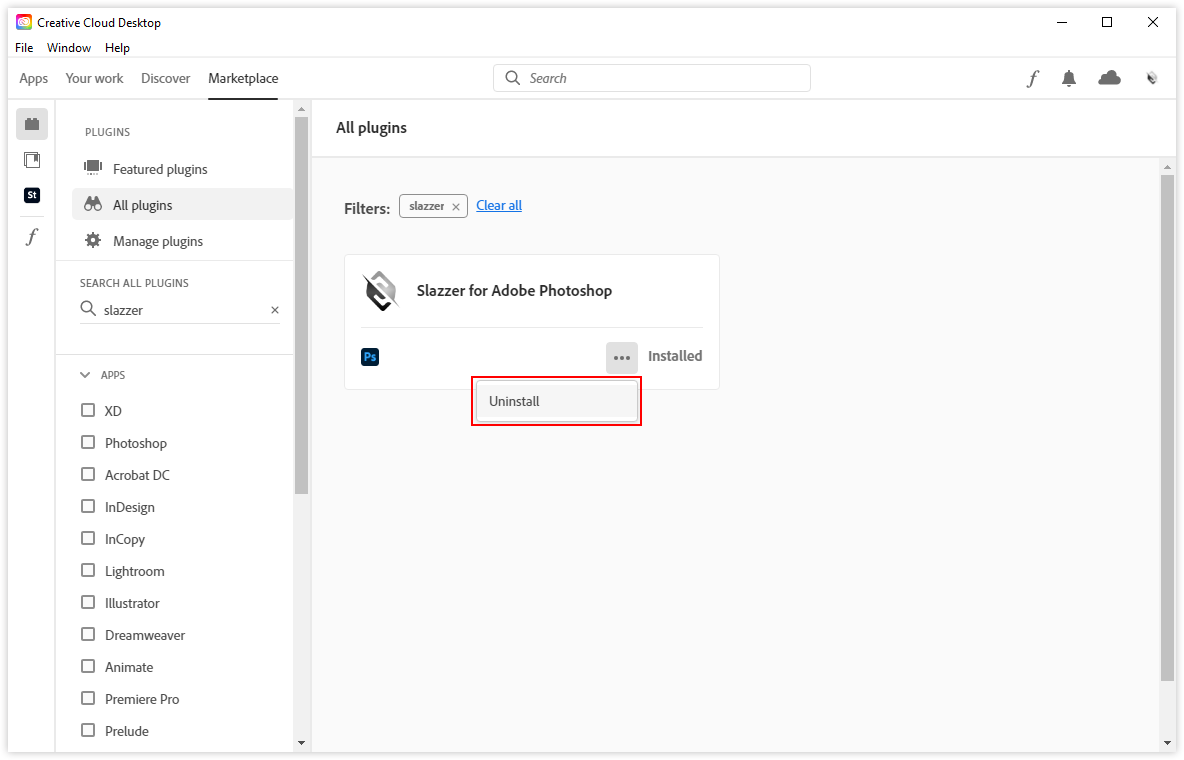
Task: Check the Photoshop app filter
Action: pos(88,442)
